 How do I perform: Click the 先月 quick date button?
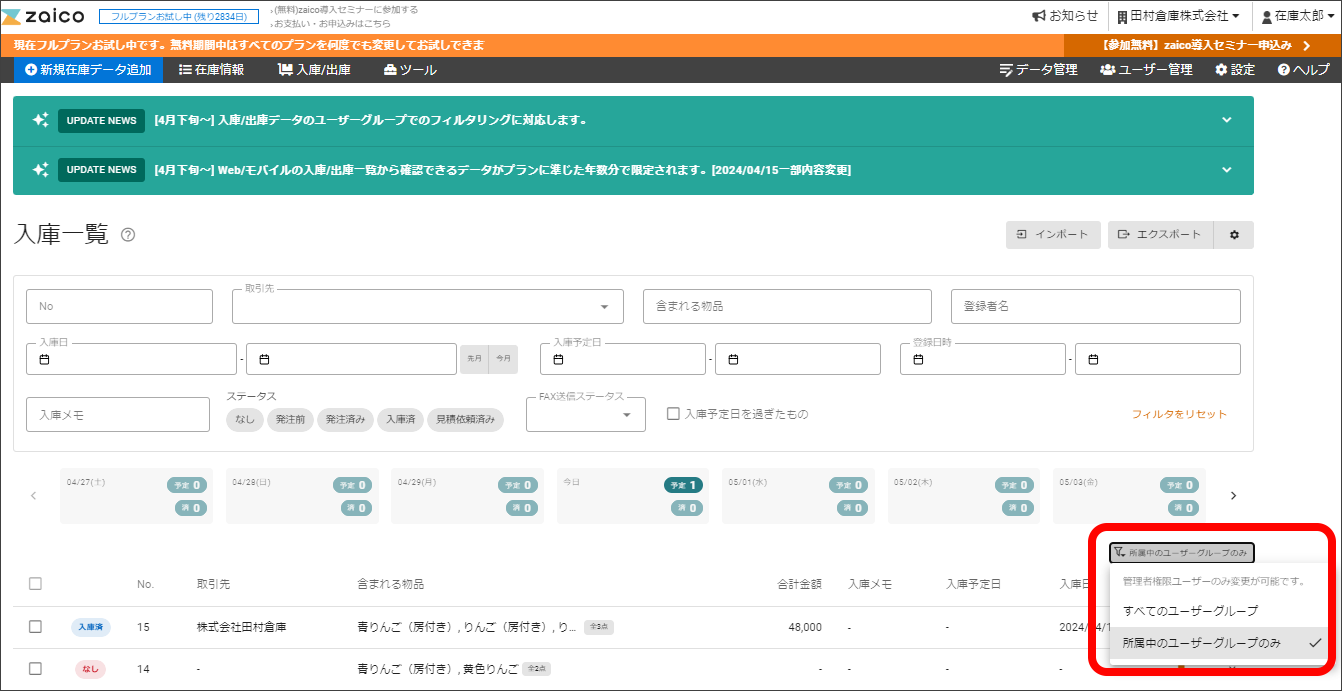point(474,359)
